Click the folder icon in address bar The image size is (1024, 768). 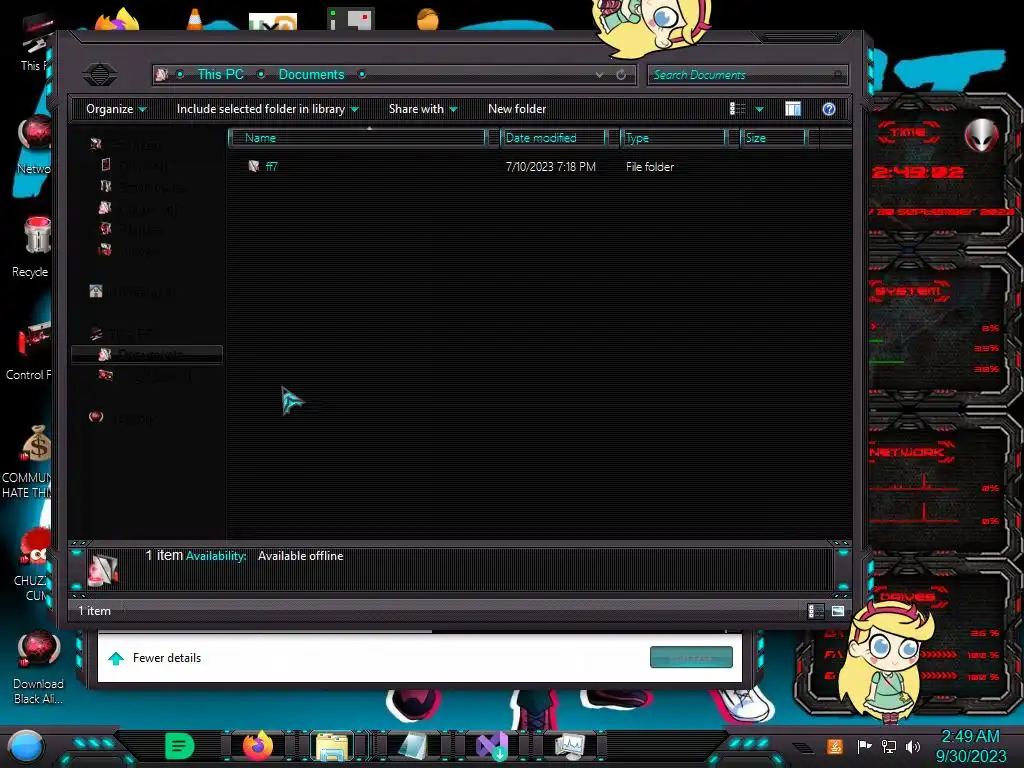pyautogui.click(x=161, y=74)
